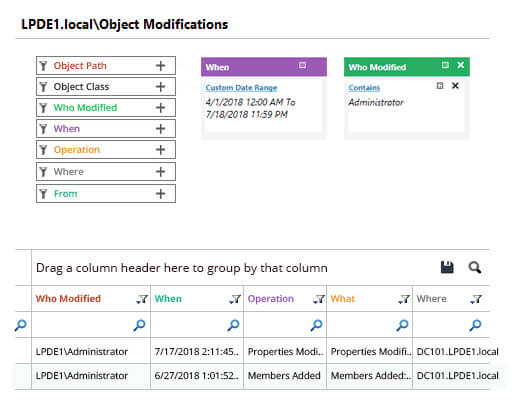Open the Who Modified column filter dropdown
The width and height of the screenshot is (515, 402).
pyautogui.click(x=142, y=299)
